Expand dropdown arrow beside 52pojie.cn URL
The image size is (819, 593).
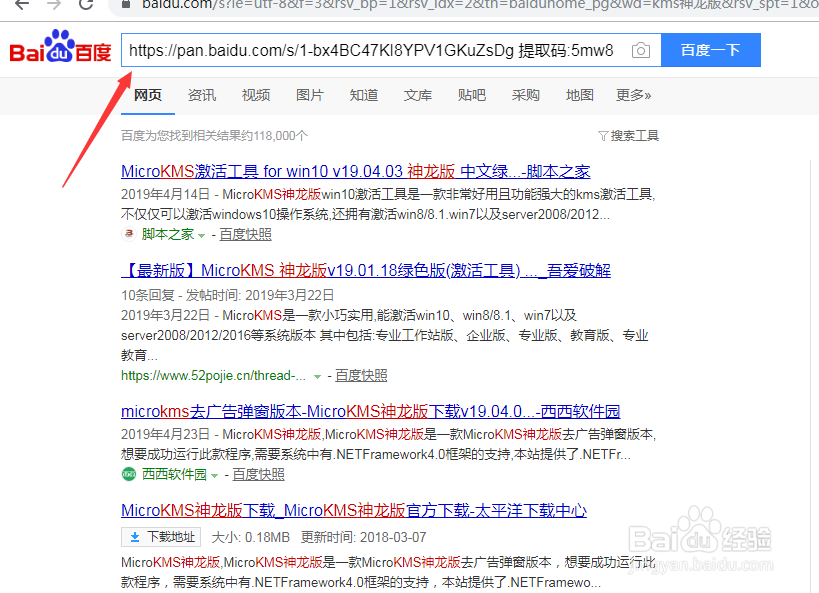[317, 376]
